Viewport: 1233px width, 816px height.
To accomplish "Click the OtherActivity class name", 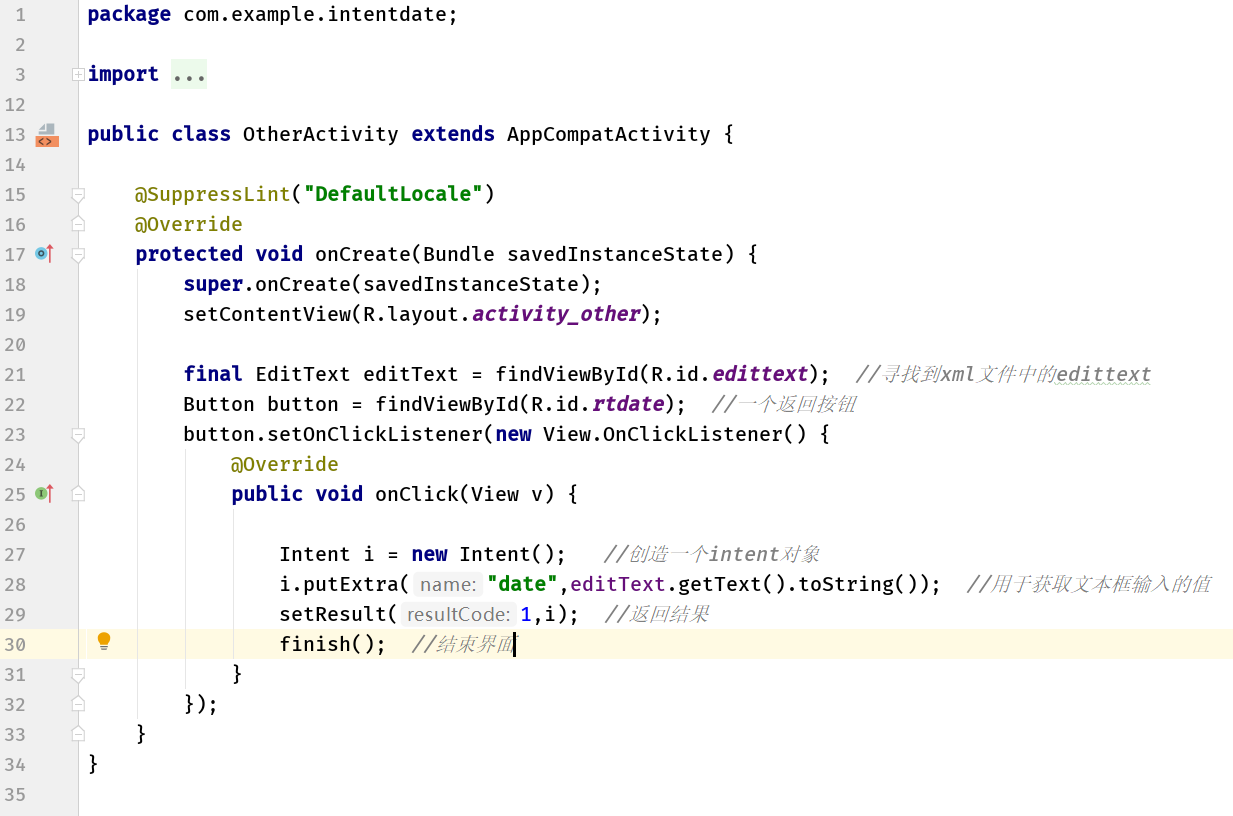I will 321,134.
